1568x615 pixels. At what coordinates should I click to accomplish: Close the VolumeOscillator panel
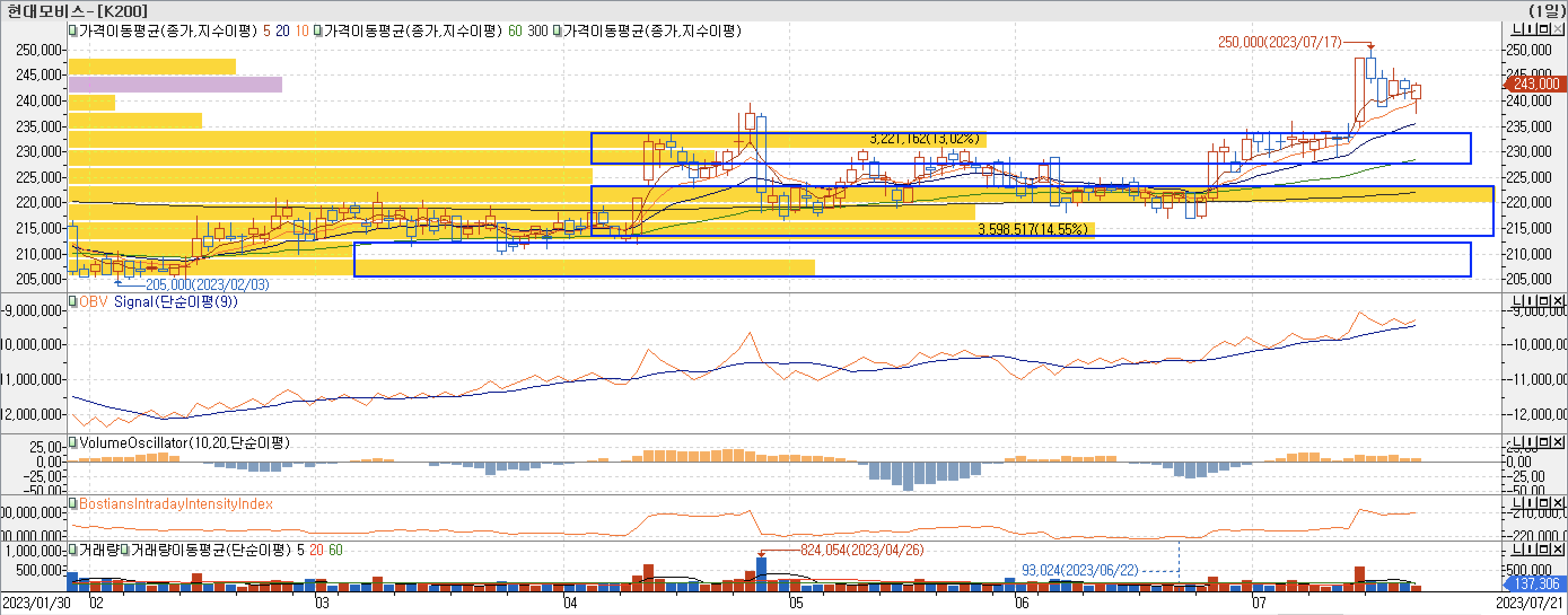[1558, 442]
